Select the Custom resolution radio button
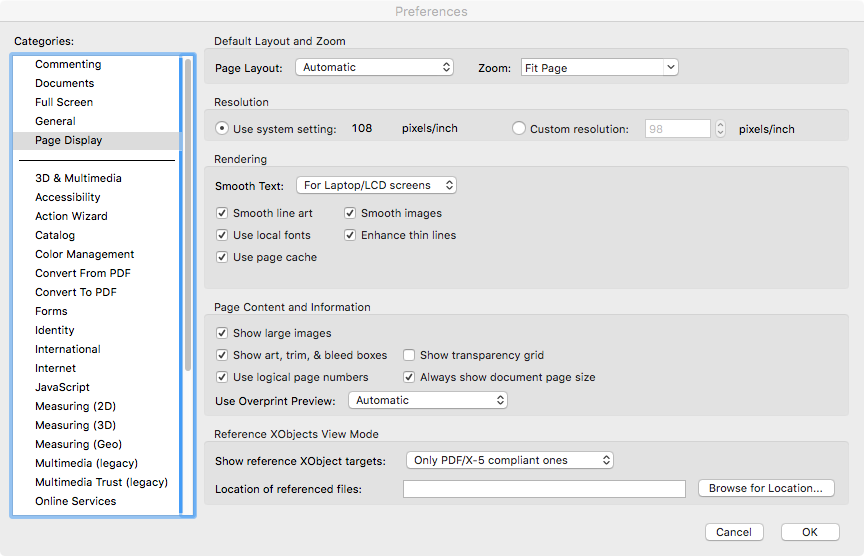This screenshot has width=864, height=556. click(x=519, y=128)
